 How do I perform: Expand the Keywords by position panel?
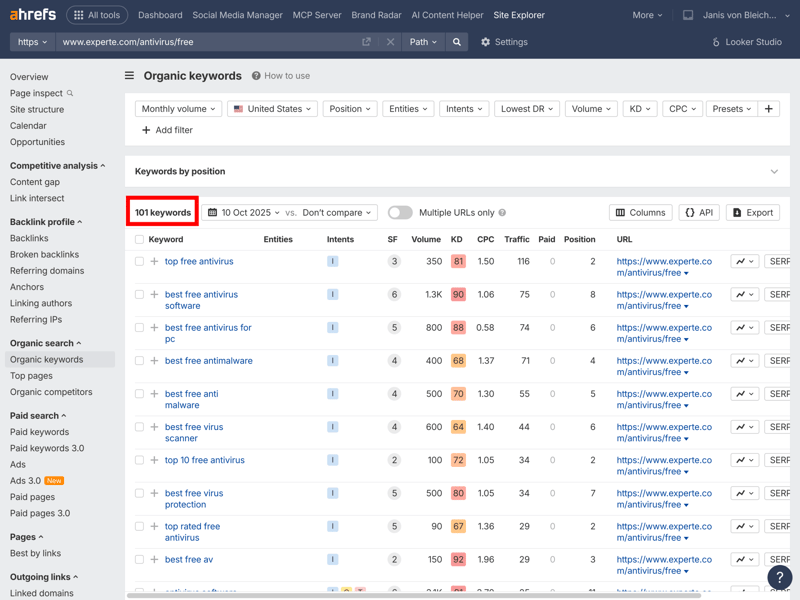coord(774,172)
